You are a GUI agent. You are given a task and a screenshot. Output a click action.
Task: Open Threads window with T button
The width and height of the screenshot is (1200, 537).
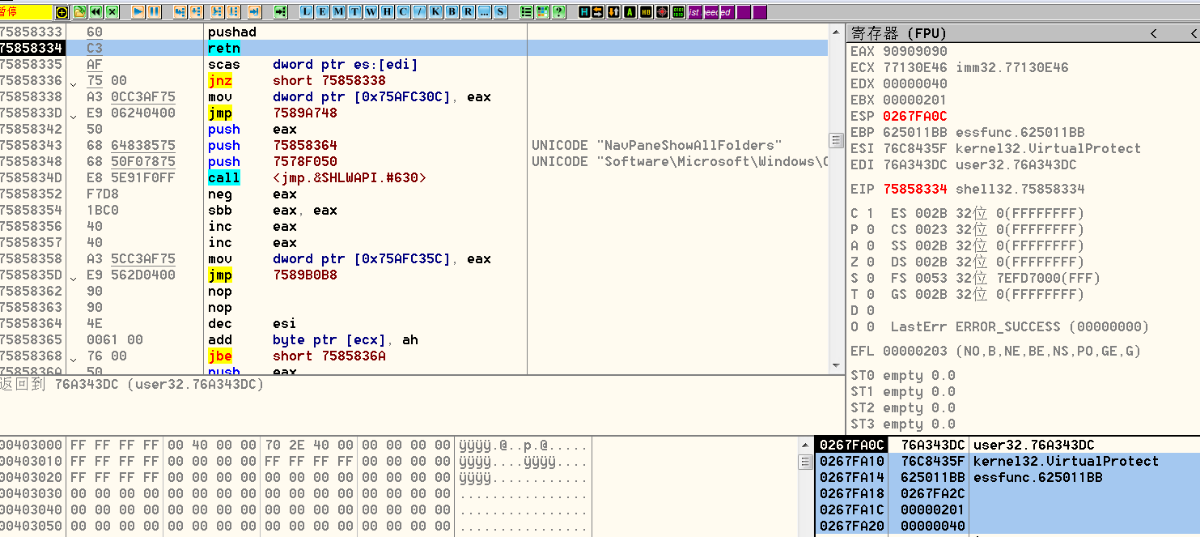point(355,11)
